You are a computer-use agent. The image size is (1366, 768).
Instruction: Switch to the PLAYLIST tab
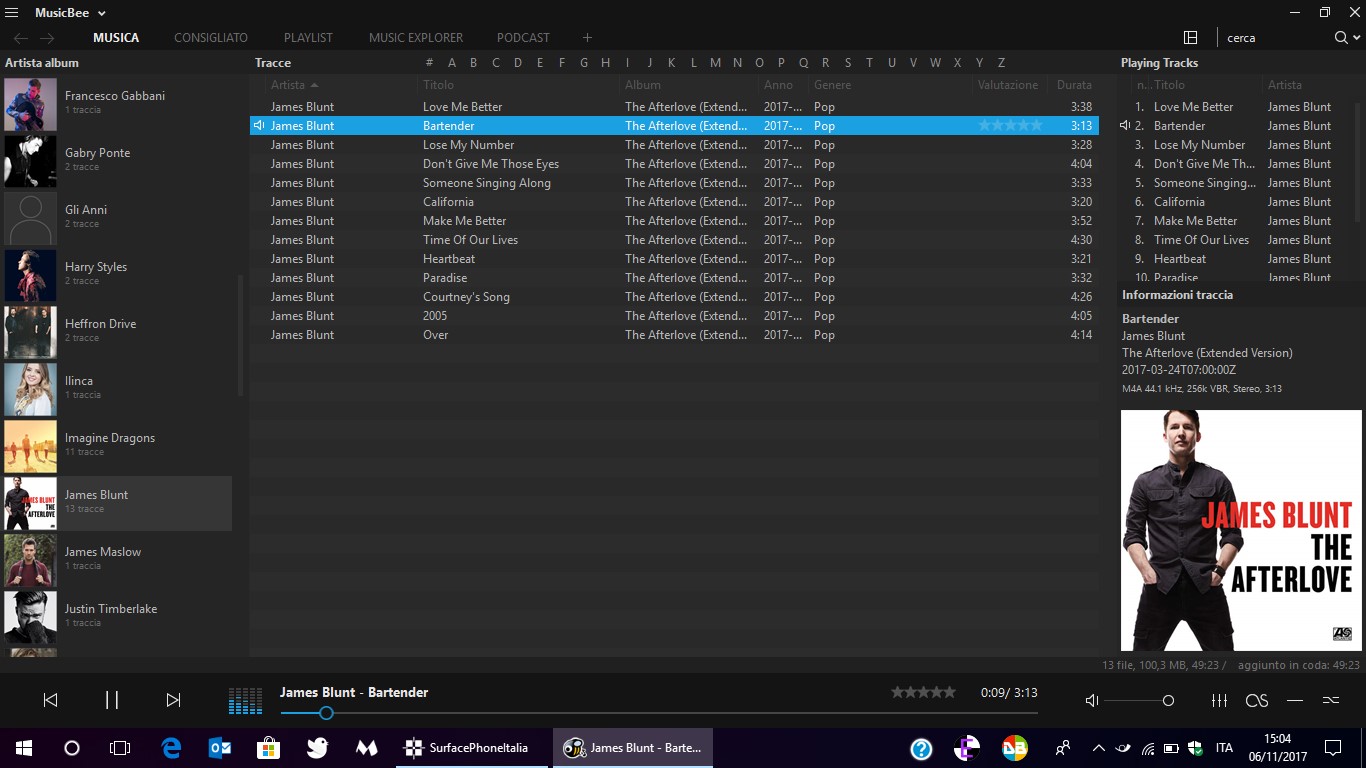pyautogui.click(x=308, y=38)
